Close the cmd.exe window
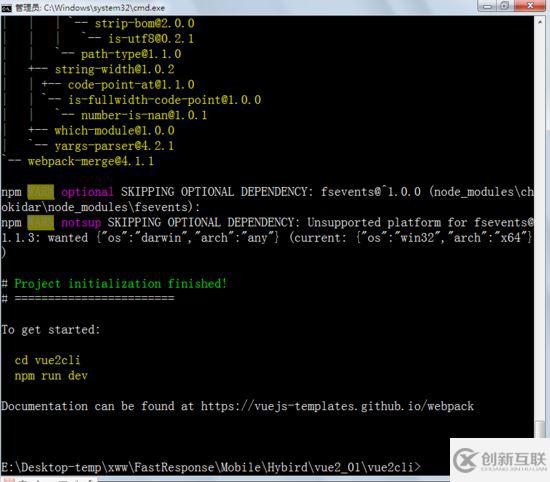The height and width of the screenshot is (482, 550). point(530,6)
